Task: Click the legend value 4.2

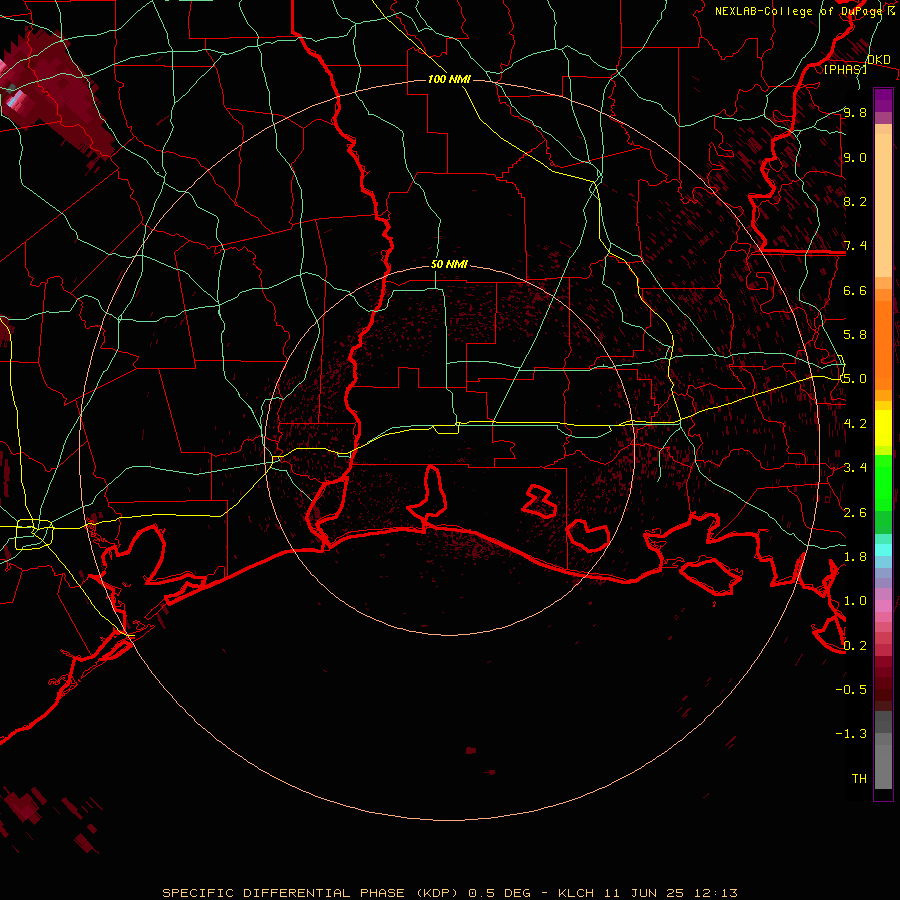Action: [855, 423]
